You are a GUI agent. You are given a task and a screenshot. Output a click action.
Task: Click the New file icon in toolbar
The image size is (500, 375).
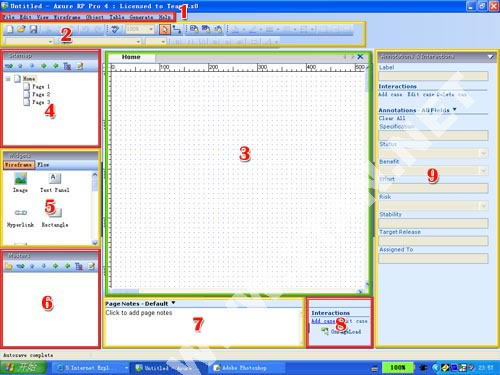[10, 30]
